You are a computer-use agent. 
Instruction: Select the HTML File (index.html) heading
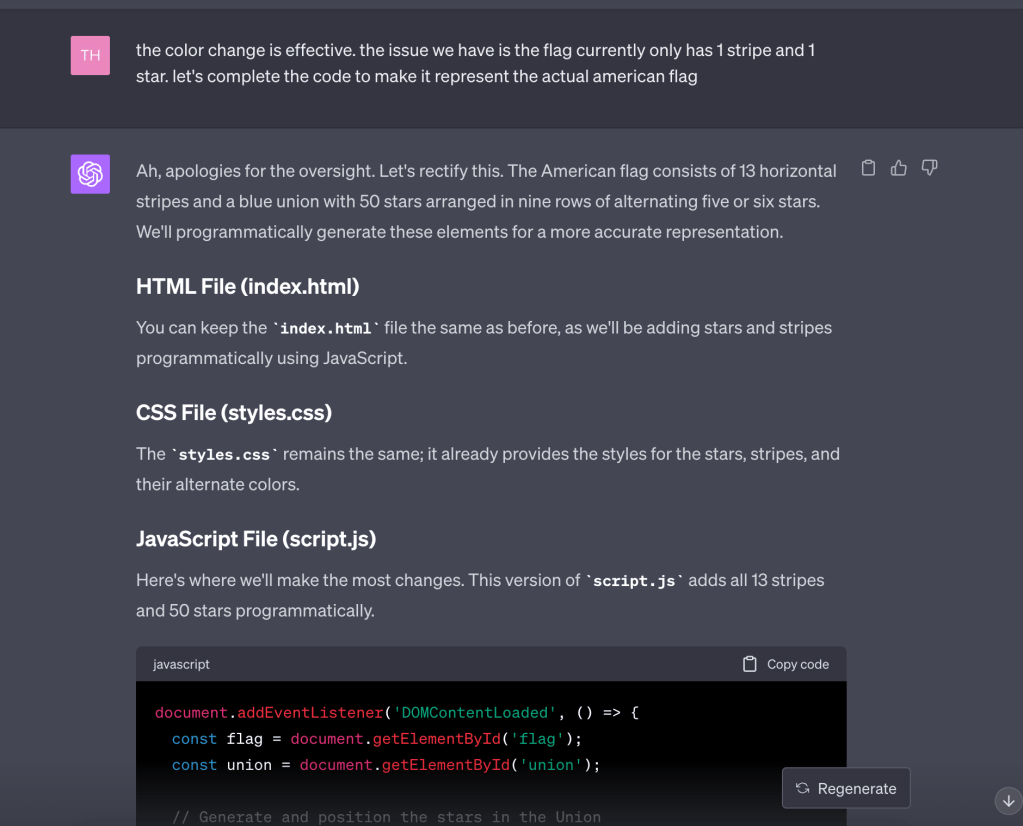click(x=247, y=287)
